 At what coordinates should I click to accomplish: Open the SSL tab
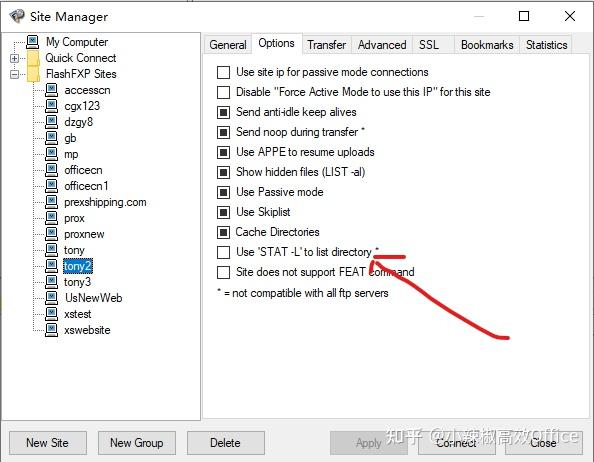[x=429, y=45]
